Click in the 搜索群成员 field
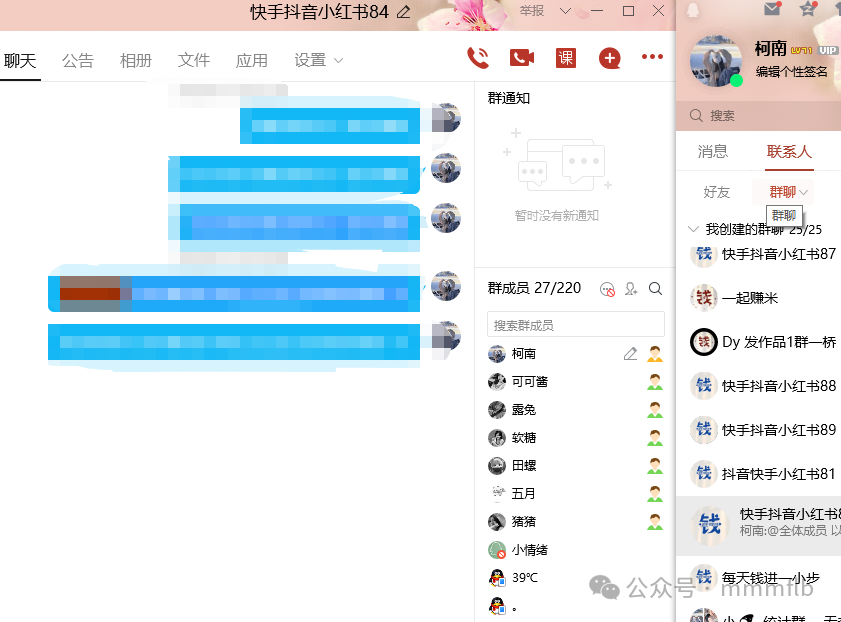 576,324
